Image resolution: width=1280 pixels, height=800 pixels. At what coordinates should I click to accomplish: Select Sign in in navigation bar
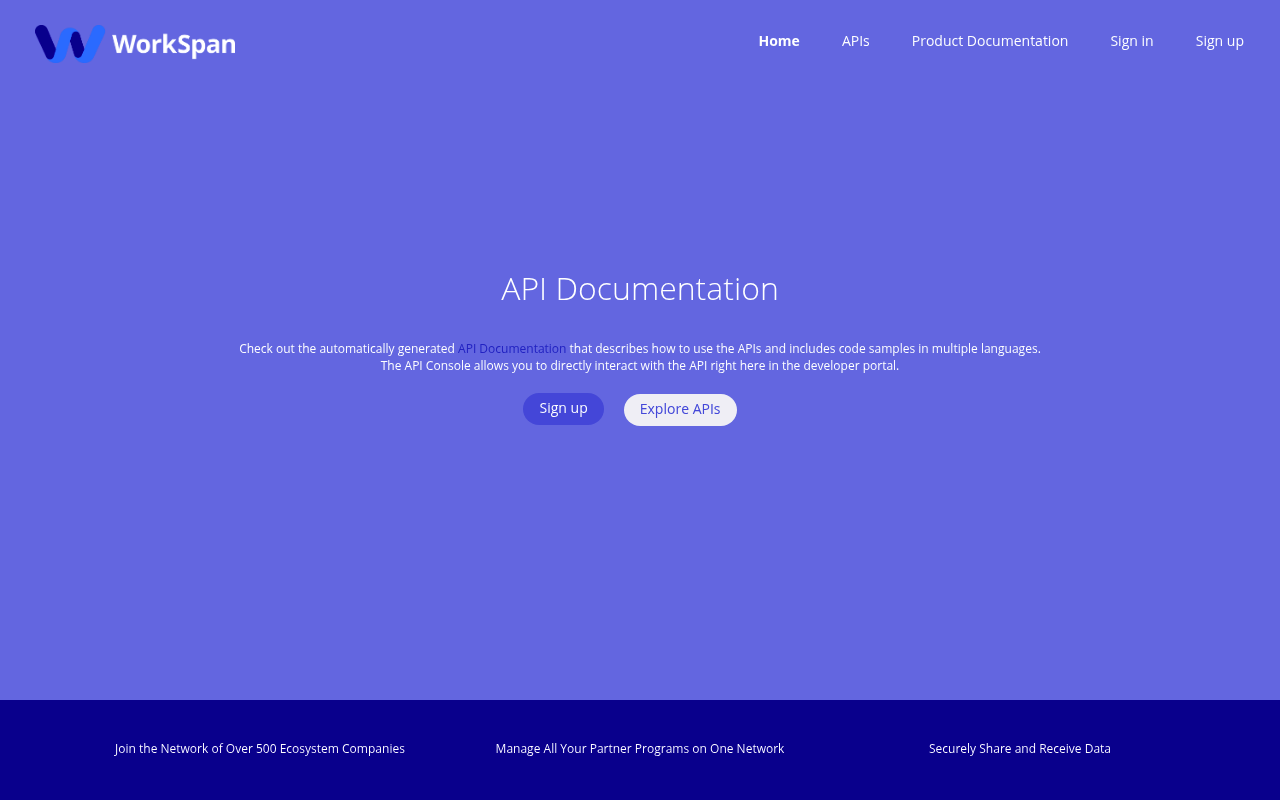click(1132, 41)
